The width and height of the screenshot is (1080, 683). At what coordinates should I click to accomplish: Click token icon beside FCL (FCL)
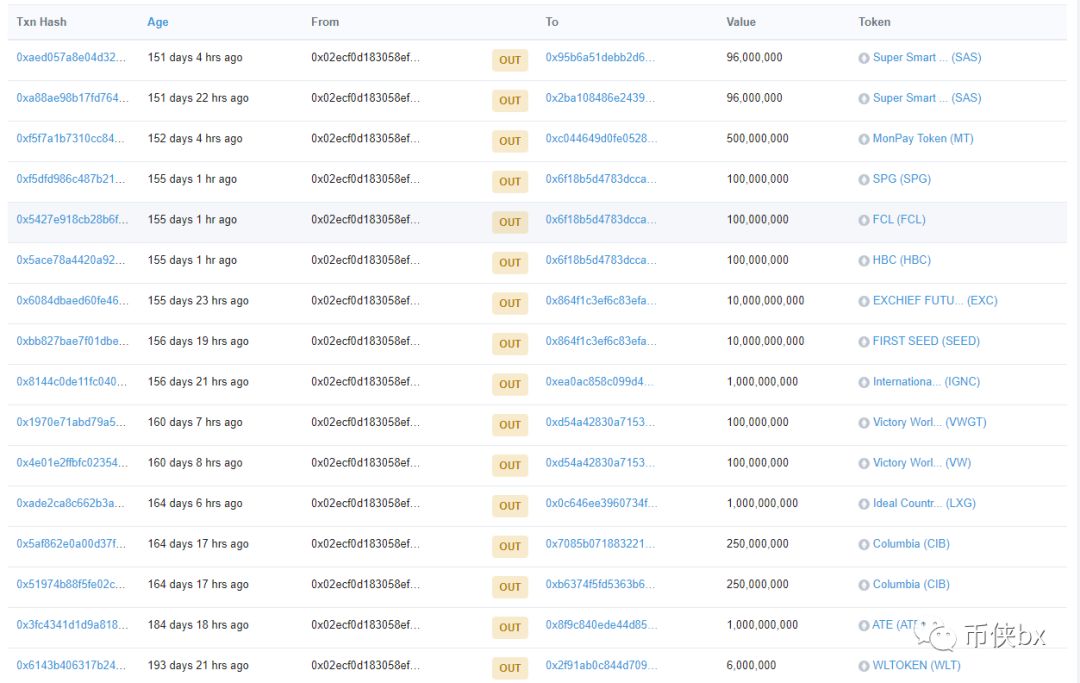(x=864, y=221)
